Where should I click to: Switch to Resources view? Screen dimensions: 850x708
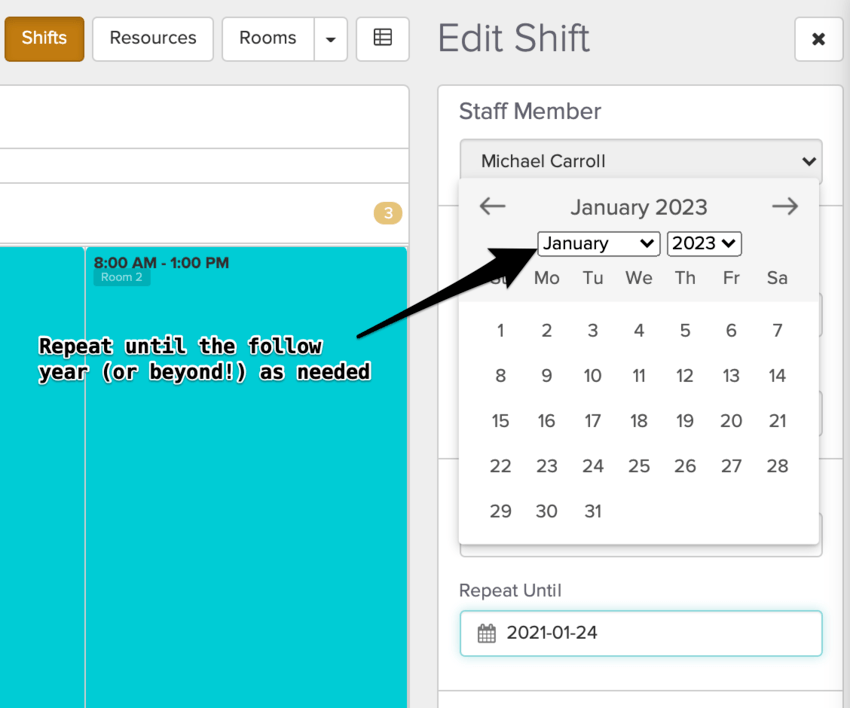point(153,38)
